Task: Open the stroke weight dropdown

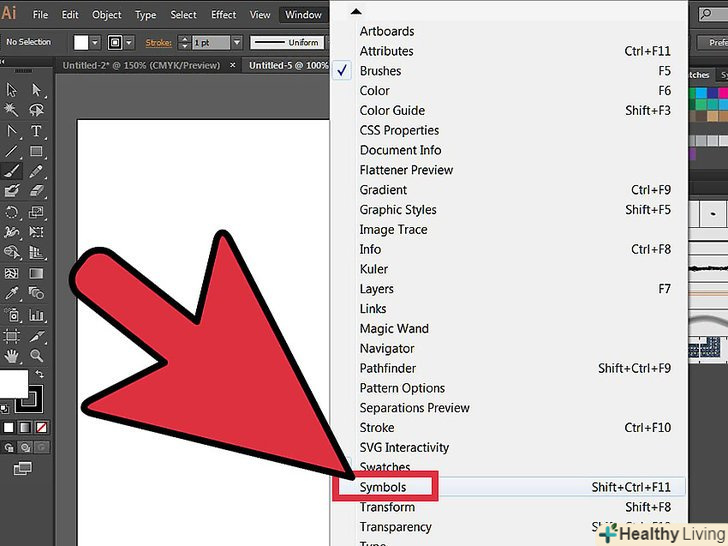Action: (237, 43)
